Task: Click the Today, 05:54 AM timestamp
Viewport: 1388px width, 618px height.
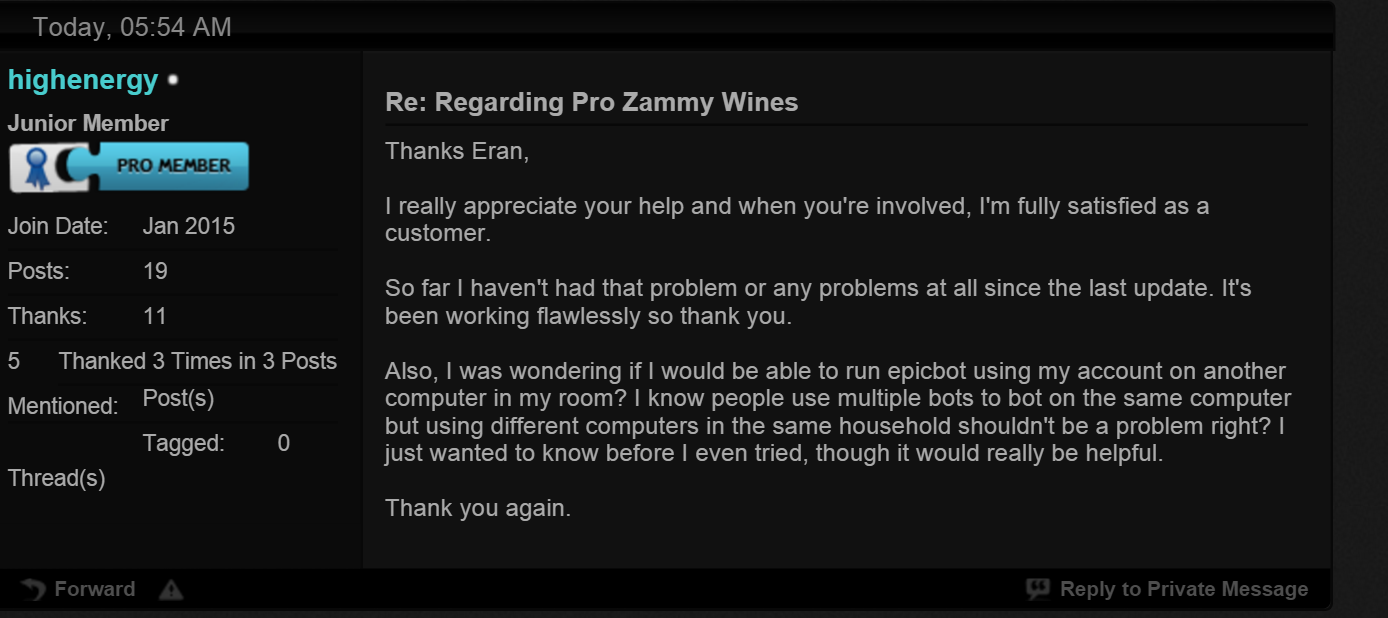Action: pyautogui.click(x=132, y=27)
